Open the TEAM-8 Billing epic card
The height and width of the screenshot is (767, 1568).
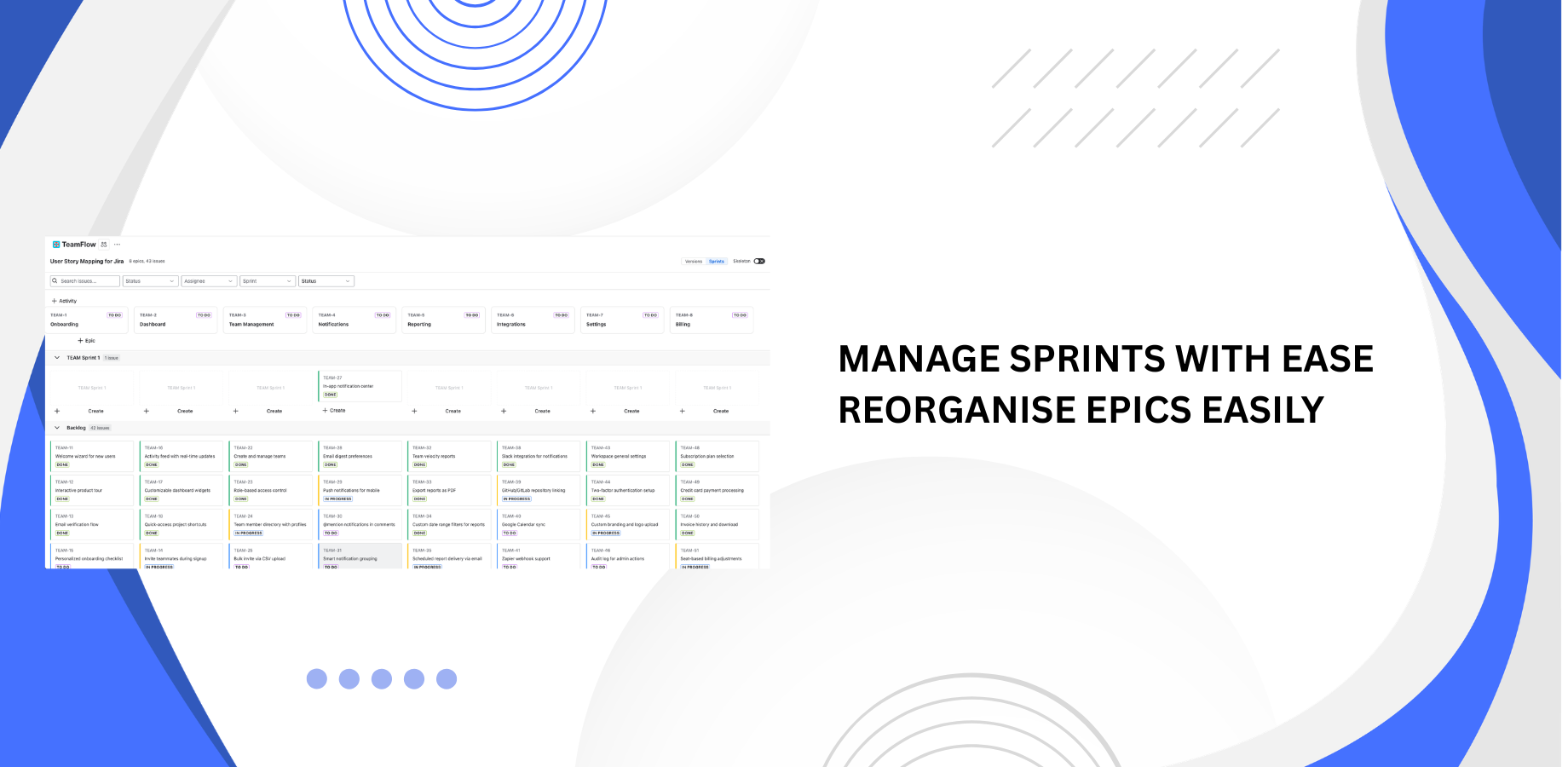click(712, 320)
